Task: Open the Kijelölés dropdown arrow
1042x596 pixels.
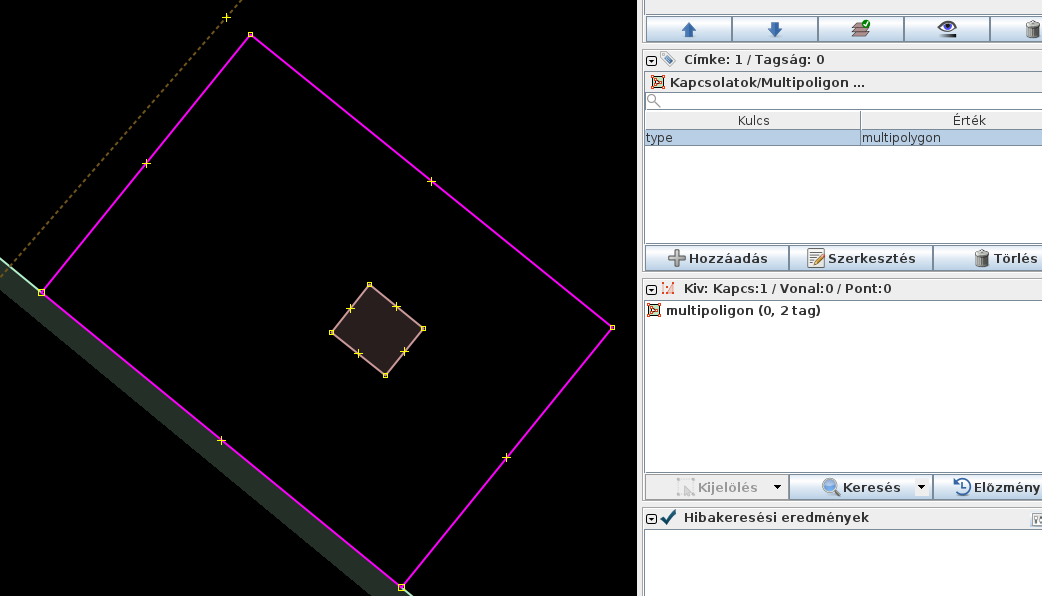Action: coord(778,487)
